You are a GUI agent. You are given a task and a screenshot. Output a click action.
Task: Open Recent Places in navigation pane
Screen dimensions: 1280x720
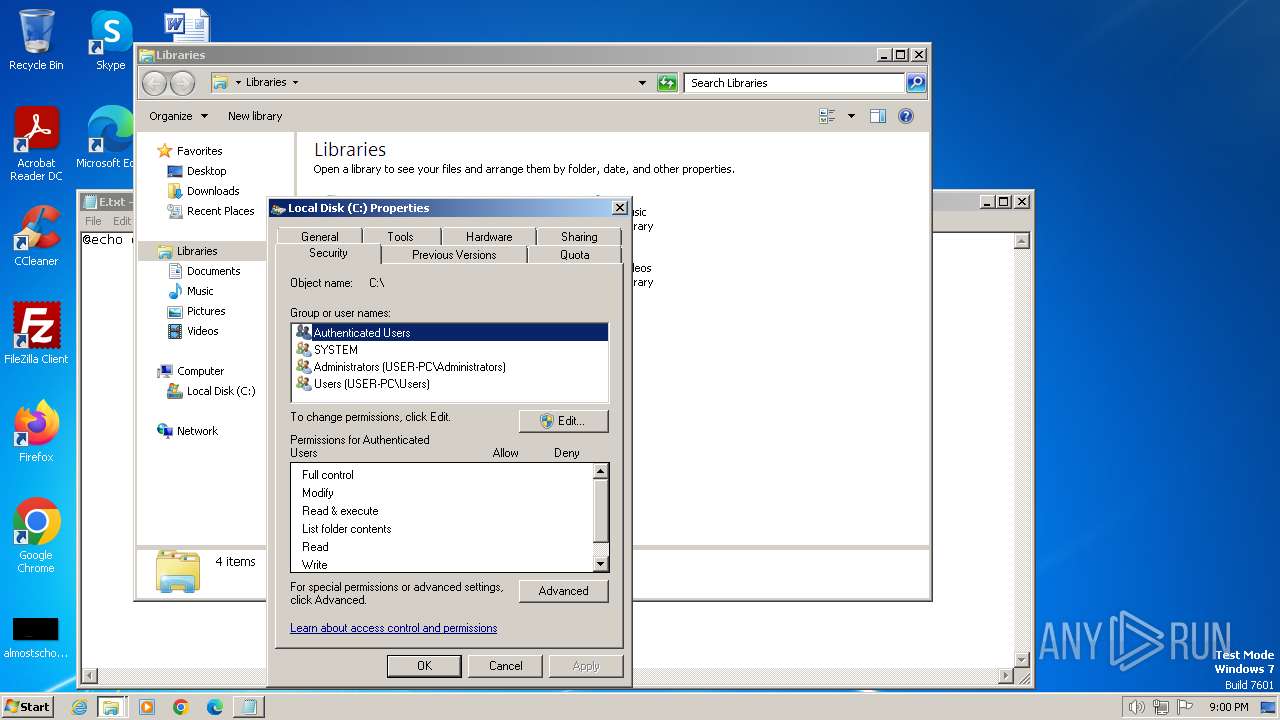tap(220, 211)
